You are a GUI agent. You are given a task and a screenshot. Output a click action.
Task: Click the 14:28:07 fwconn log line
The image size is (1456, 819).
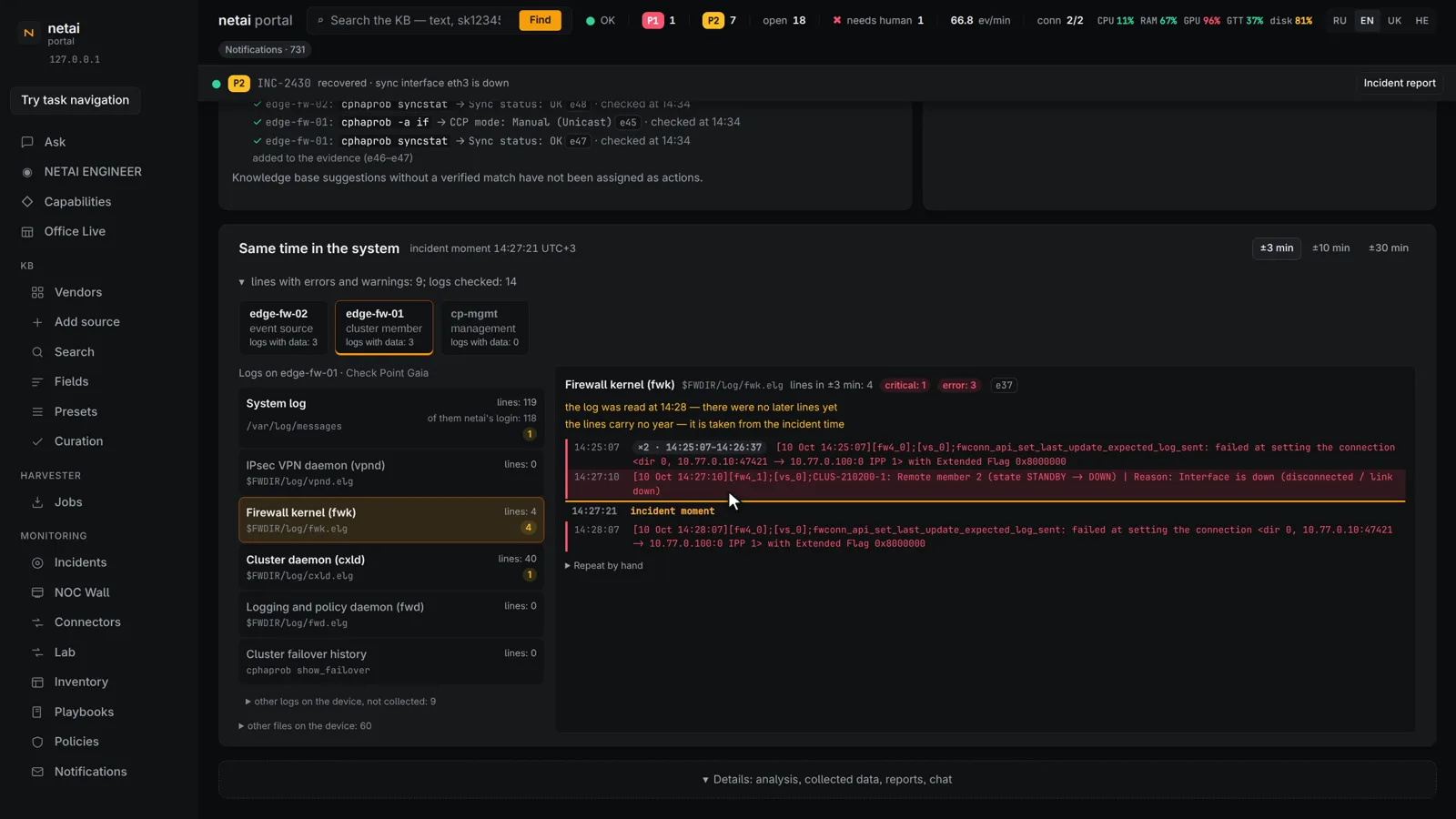point(986,537)
